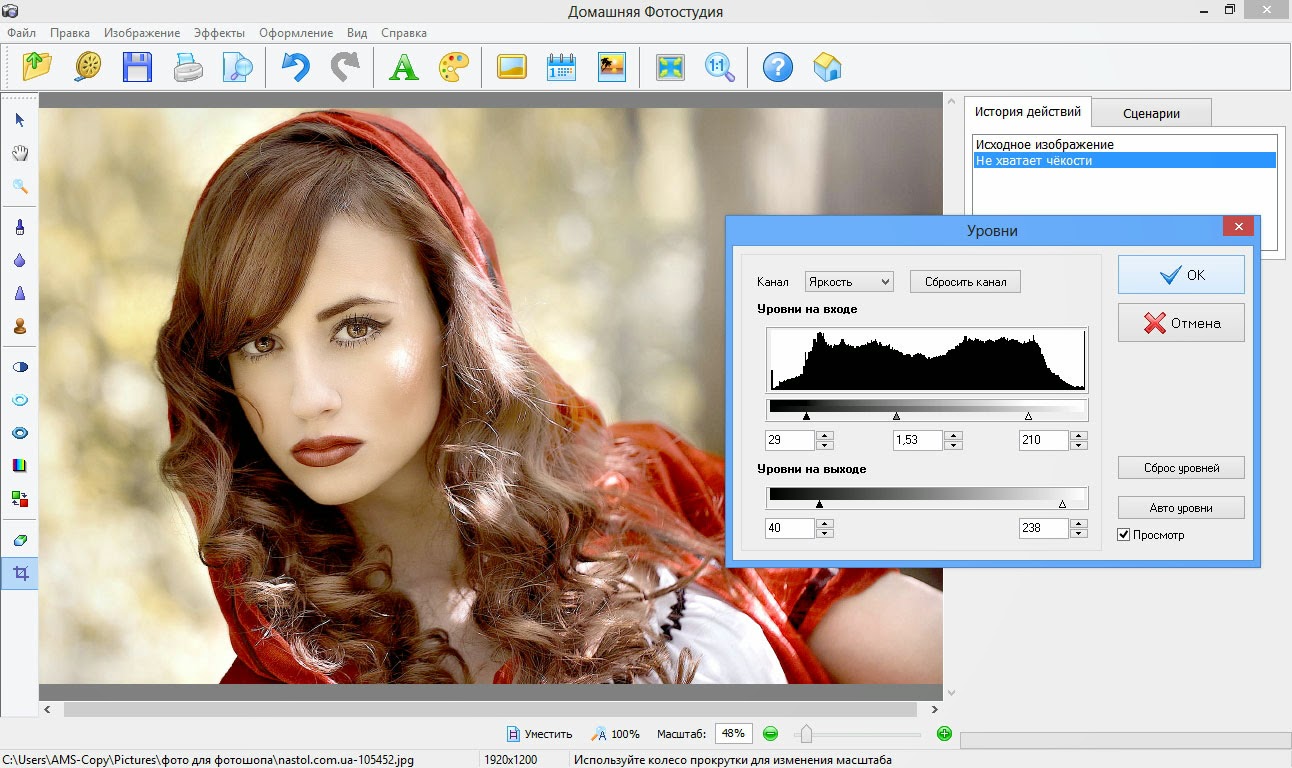Click the Save floppy disk icon

[x=137, y=67]
